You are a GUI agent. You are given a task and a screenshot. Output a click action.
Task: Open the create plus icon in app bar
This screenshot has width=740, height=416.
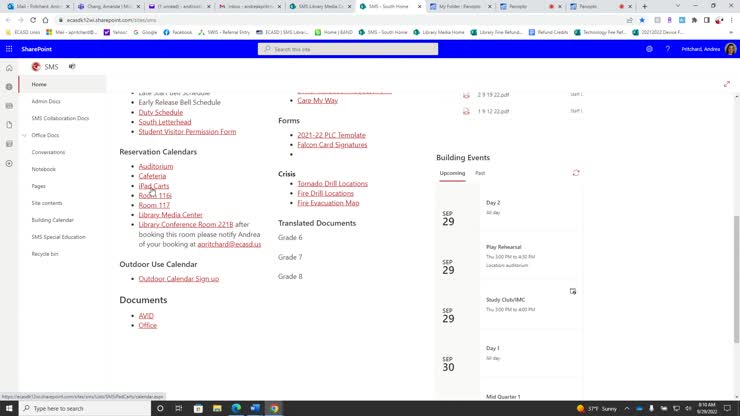coord(9,163)
